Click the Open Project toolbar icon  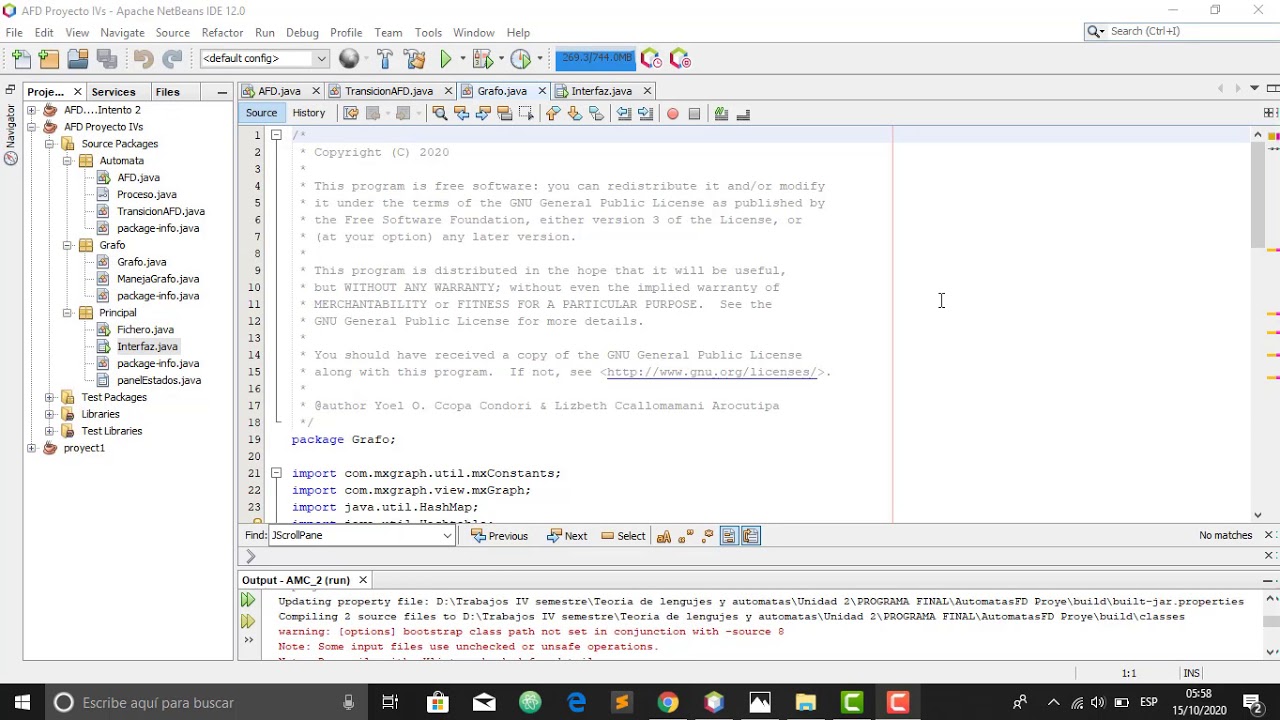pyautogui.click(x=78, y=59)
